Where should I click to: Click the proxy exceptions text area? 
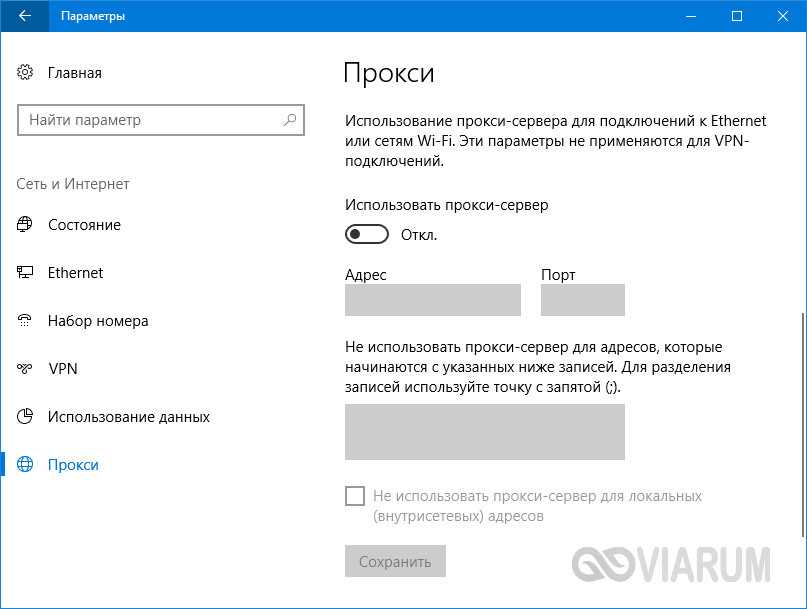pos(484,431)
